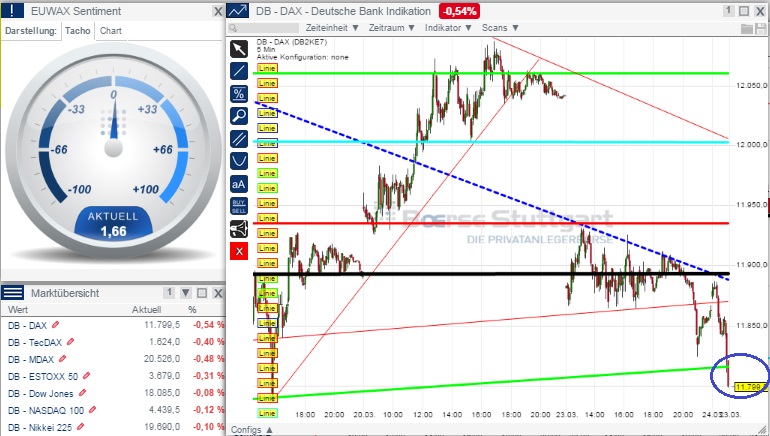Open the DB - DAX row
The image size is (770, 436).
coord(113,325)
